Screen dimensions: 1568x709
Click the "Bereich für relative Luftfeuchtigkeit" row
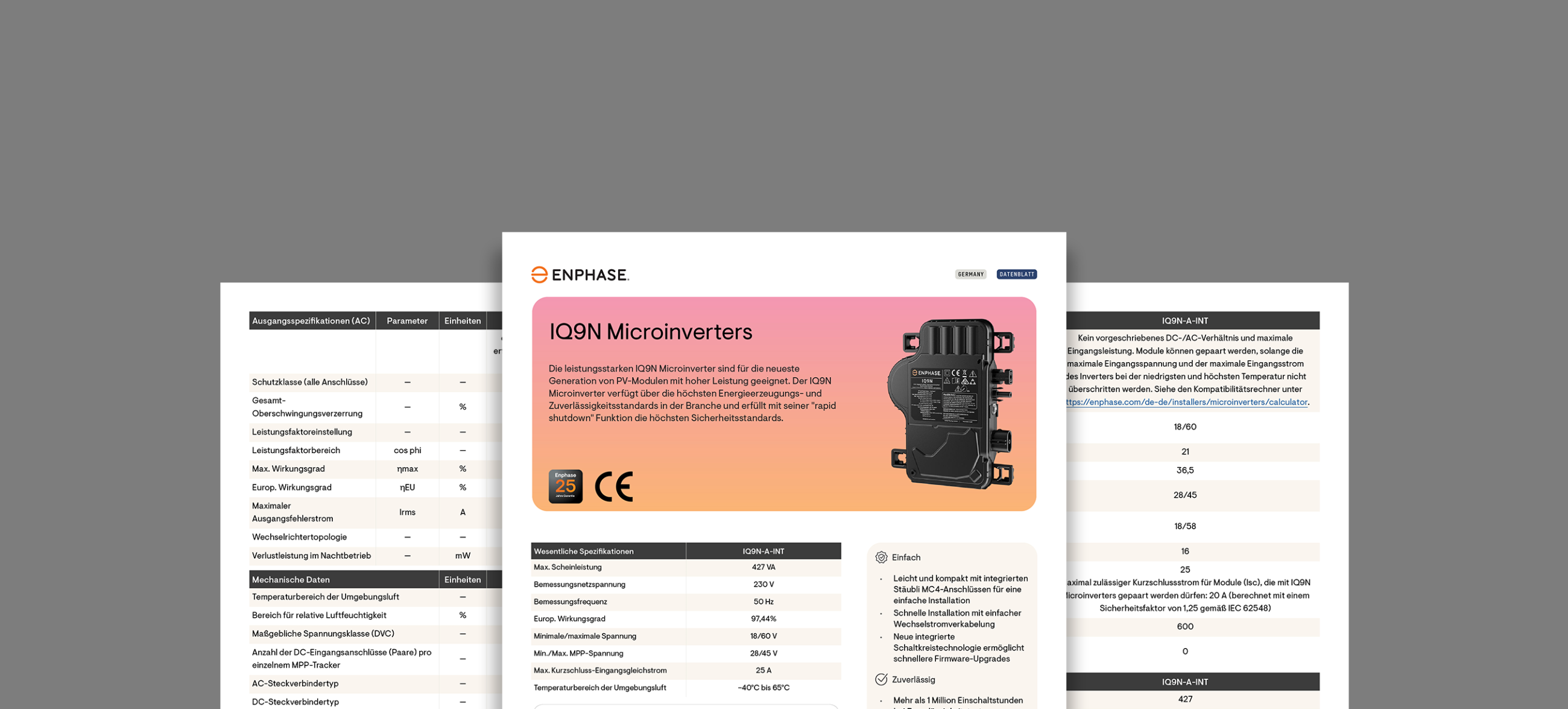pyautogui.click(x=375, y=615)
